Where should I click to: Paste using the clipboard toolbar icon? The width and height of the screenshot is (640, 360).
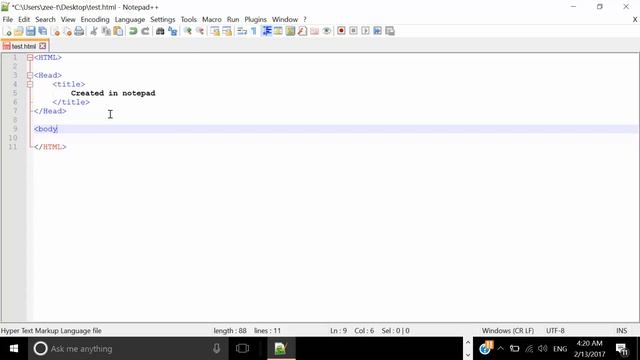click(118, 31)
